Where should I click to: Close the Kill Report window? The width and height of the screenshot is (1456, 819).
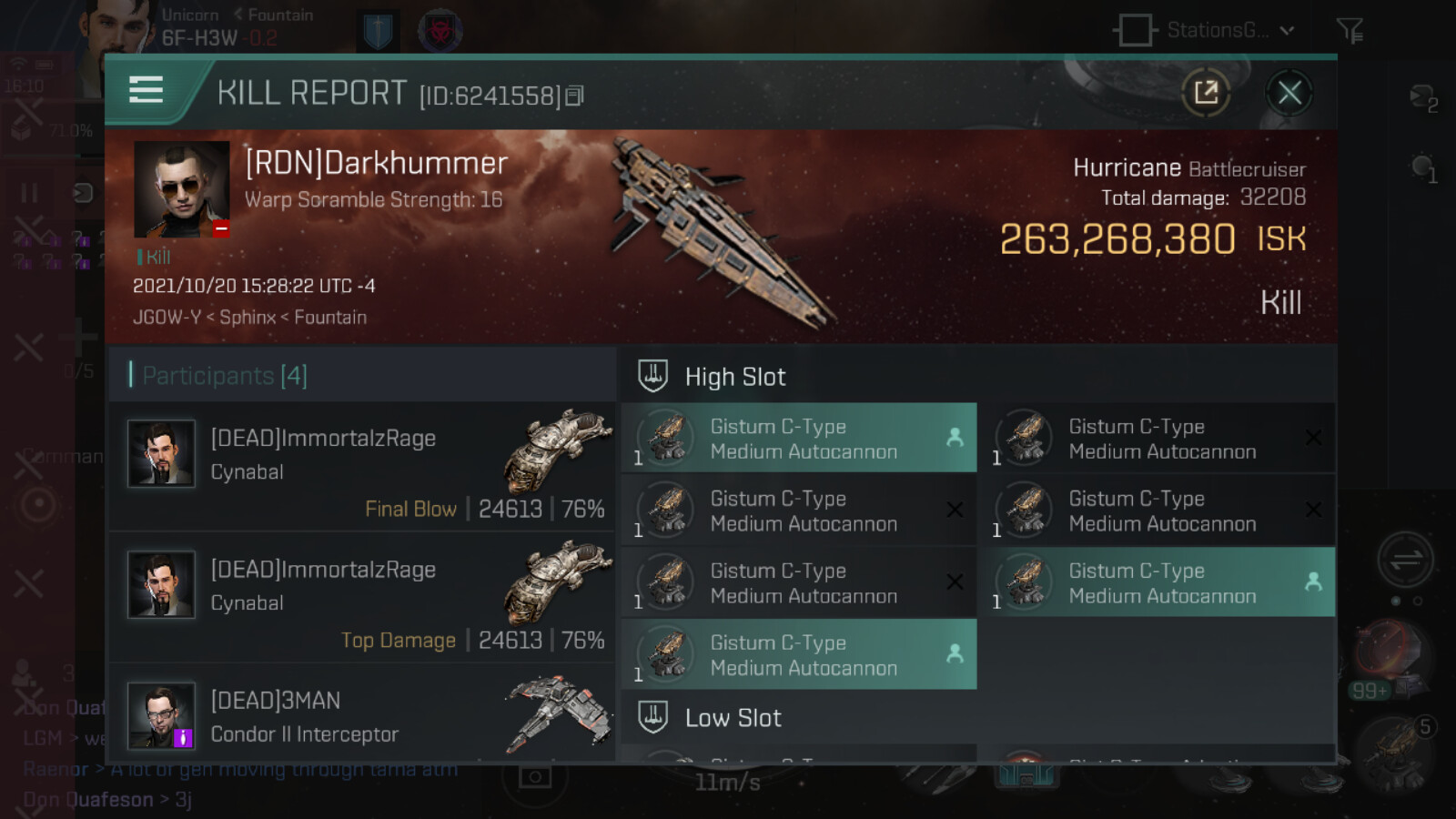pyautogui.click(x=1289, y=92)
